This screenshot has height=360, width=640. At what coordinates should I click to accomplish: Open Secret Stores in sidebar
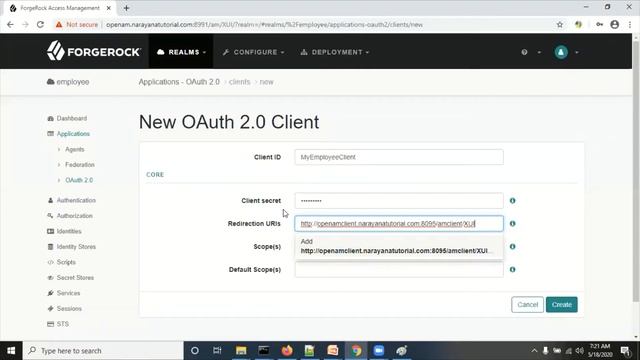click(x=75, y=278)
